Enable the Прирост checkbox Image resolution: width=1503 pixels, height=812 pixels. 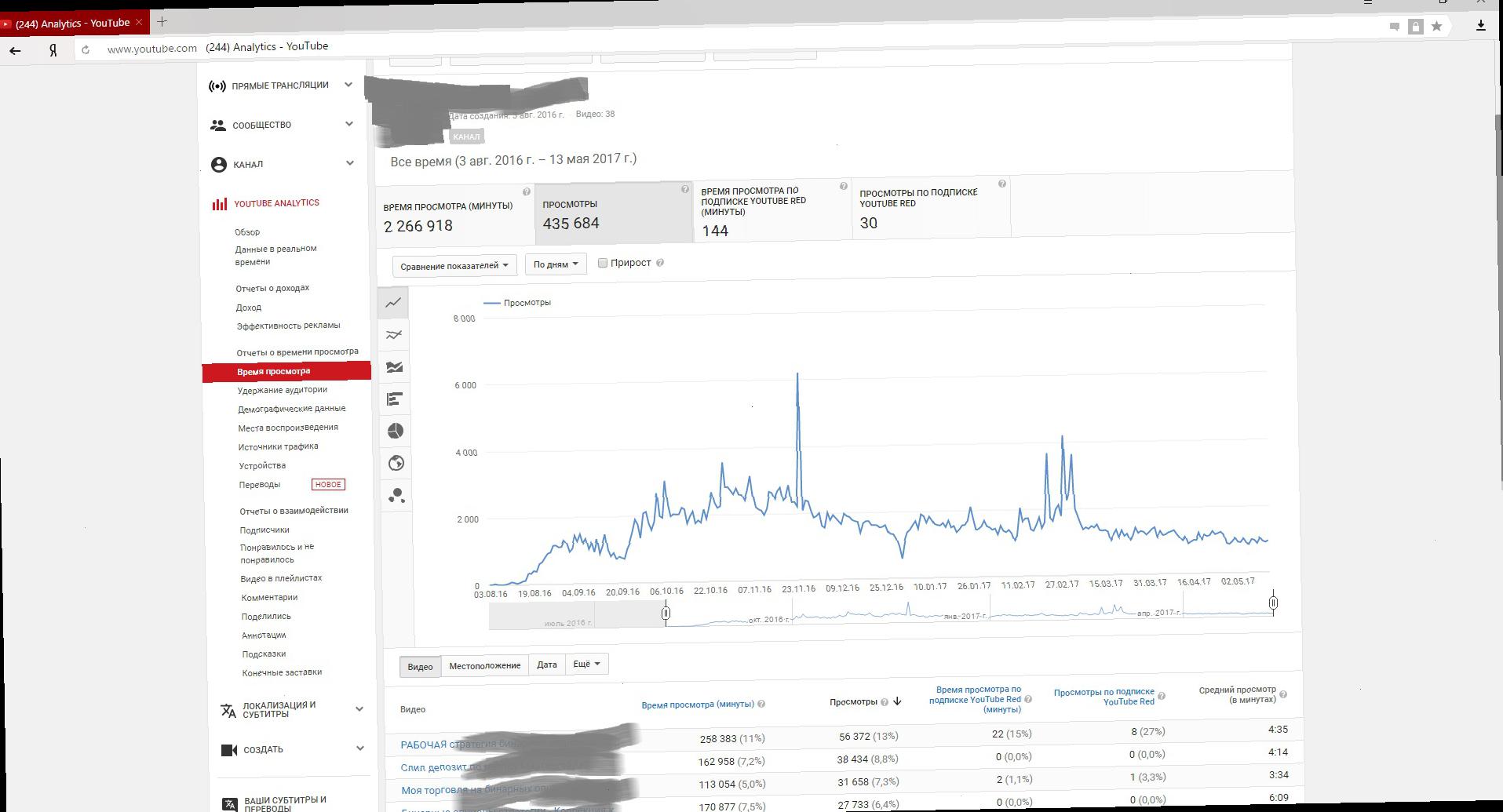click(x=603, y=263)
